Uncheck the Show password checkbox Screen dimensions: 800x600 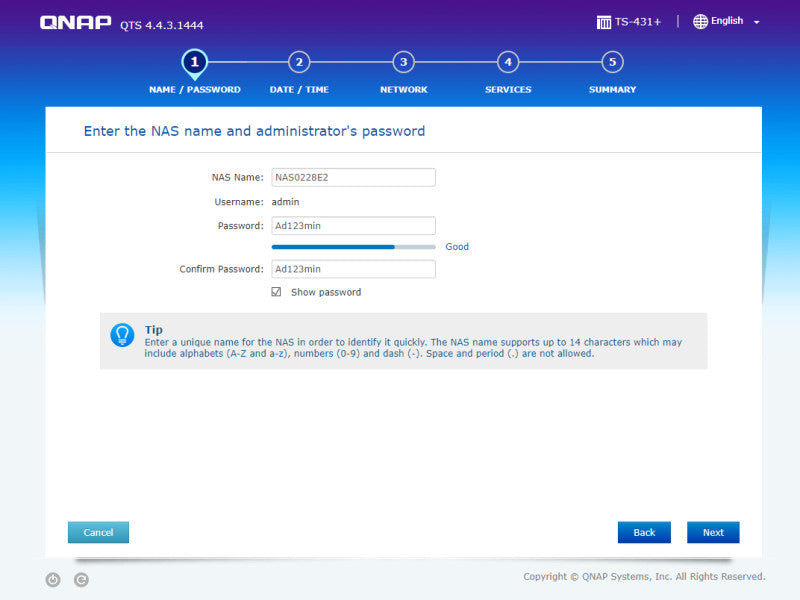pos(276,292)
